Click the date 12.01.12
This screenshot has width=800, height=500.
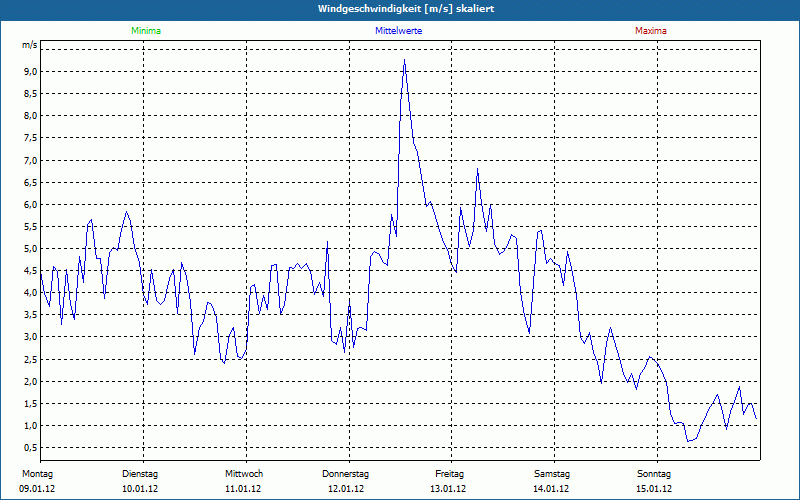pyautogui.click(x=346, y=489)
